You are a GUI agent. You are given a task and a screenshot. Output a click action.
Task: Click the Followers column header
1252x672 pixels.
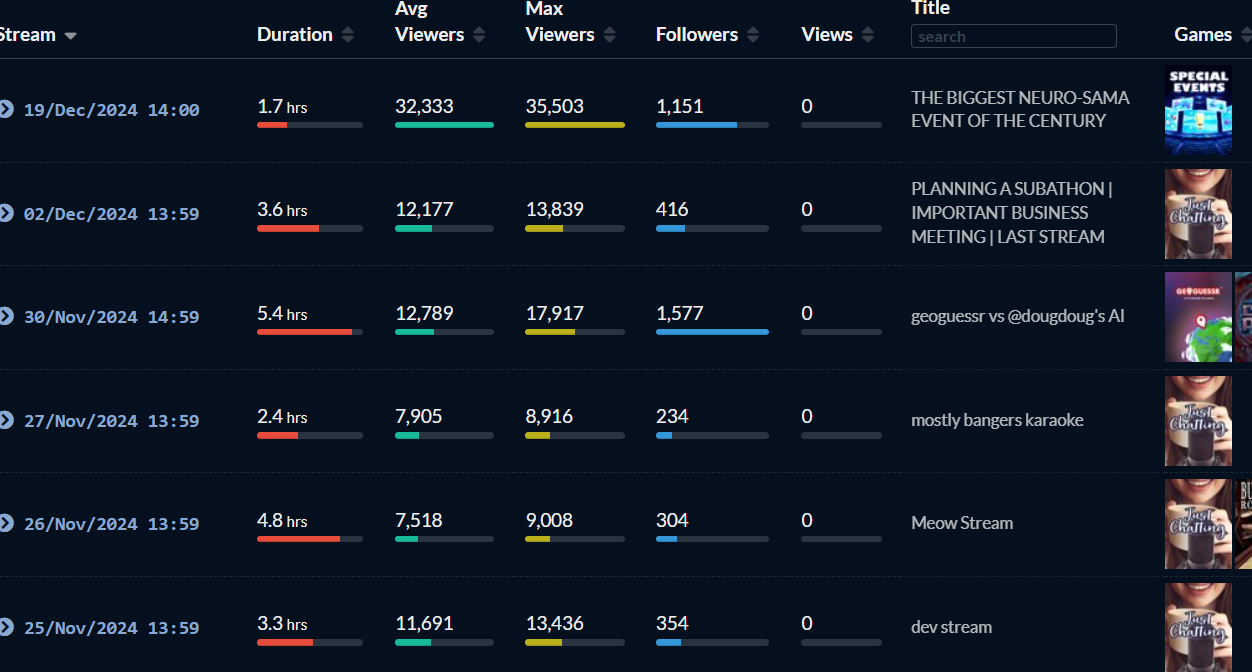coord(697,34)
